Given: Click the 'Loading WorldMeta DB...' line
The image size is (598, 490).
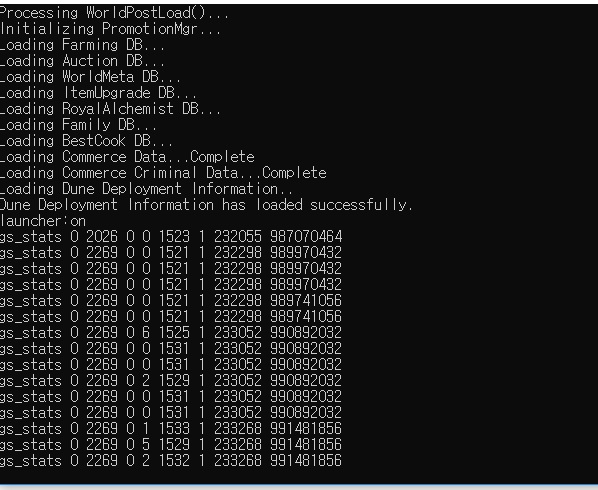Looking at the screenshot, I should pyautogui.click(x=90, y=77).
